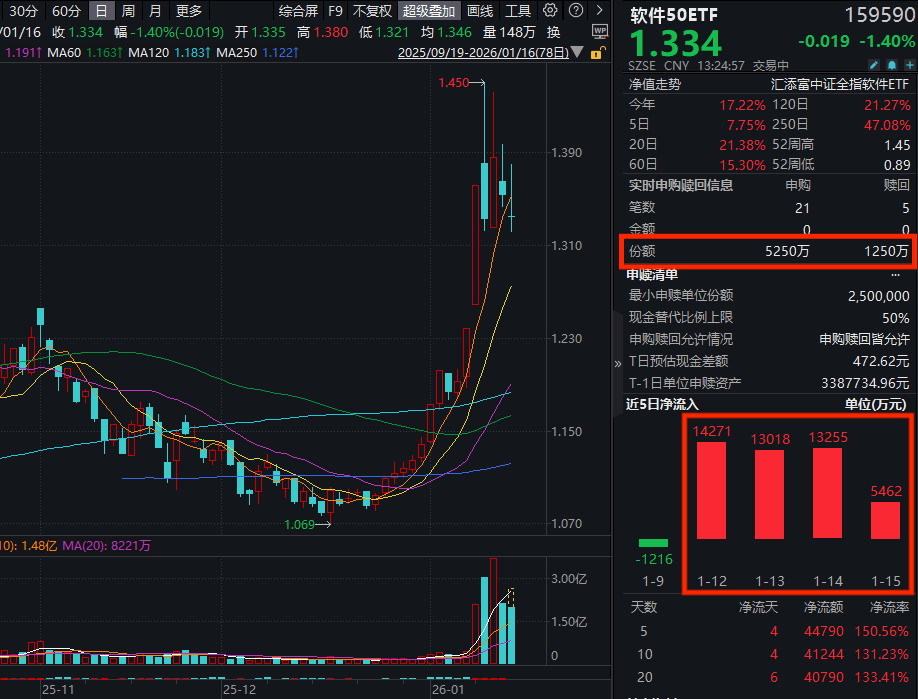Select the 1-15 net inflow bar
The height and width of the screenshot is (699, 918).
pyautogui.click(x=885, y=520)
